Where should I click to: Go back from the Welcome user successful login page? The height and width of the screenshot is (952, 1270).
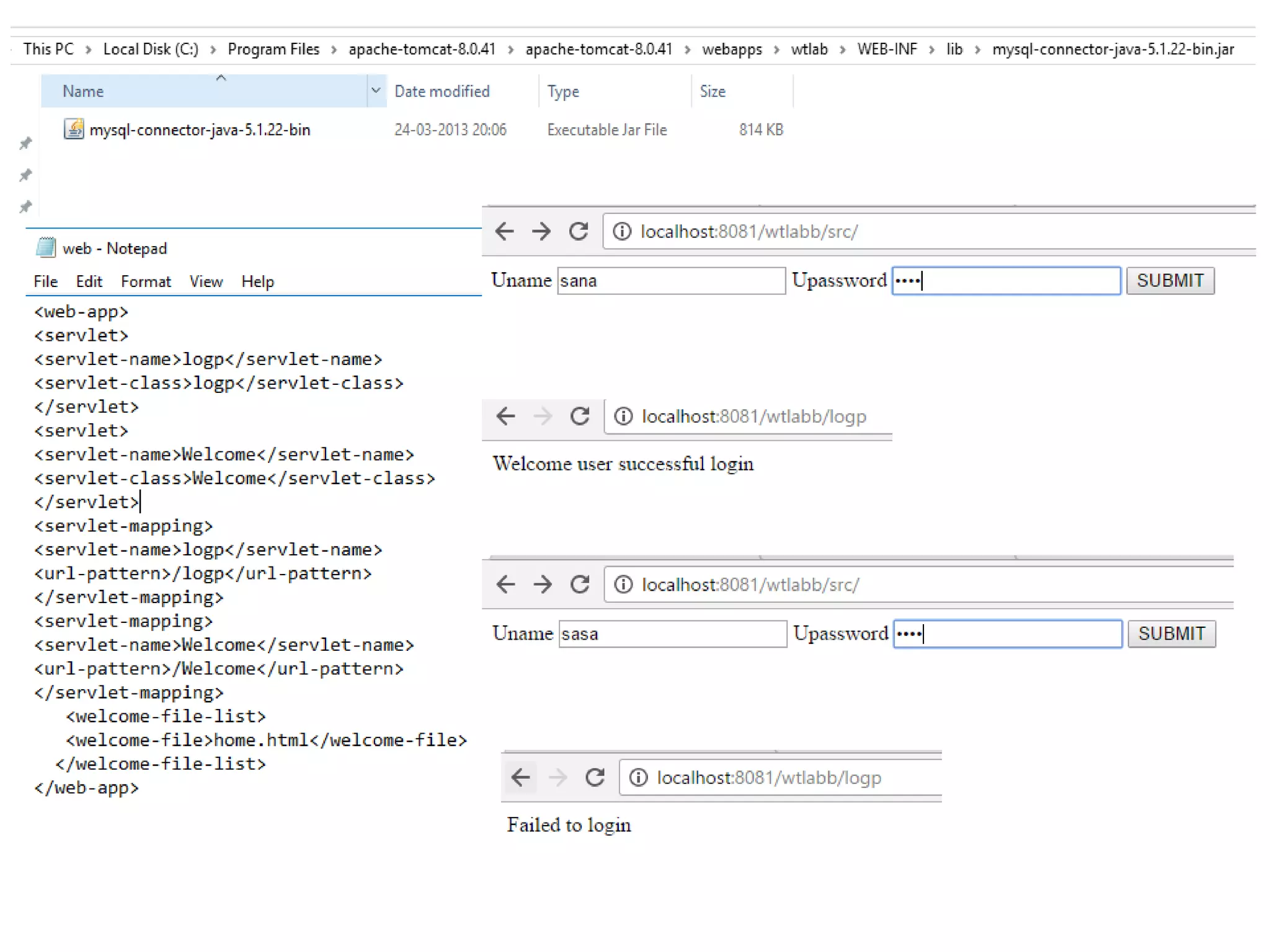506,416
